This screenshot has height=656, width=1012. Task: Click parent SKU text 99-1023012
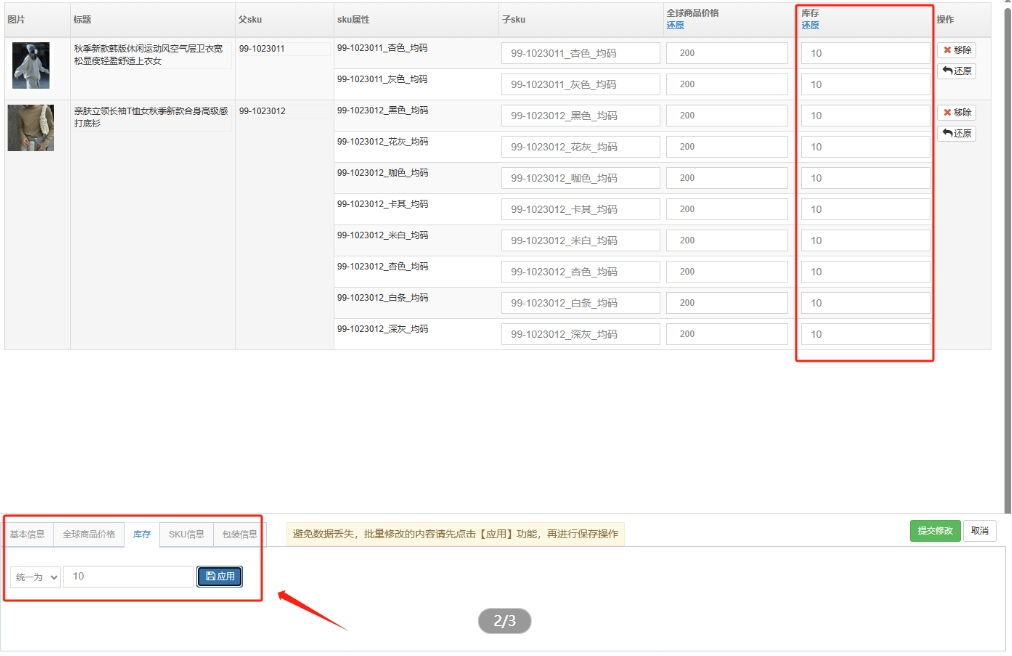tap(262, 111)
